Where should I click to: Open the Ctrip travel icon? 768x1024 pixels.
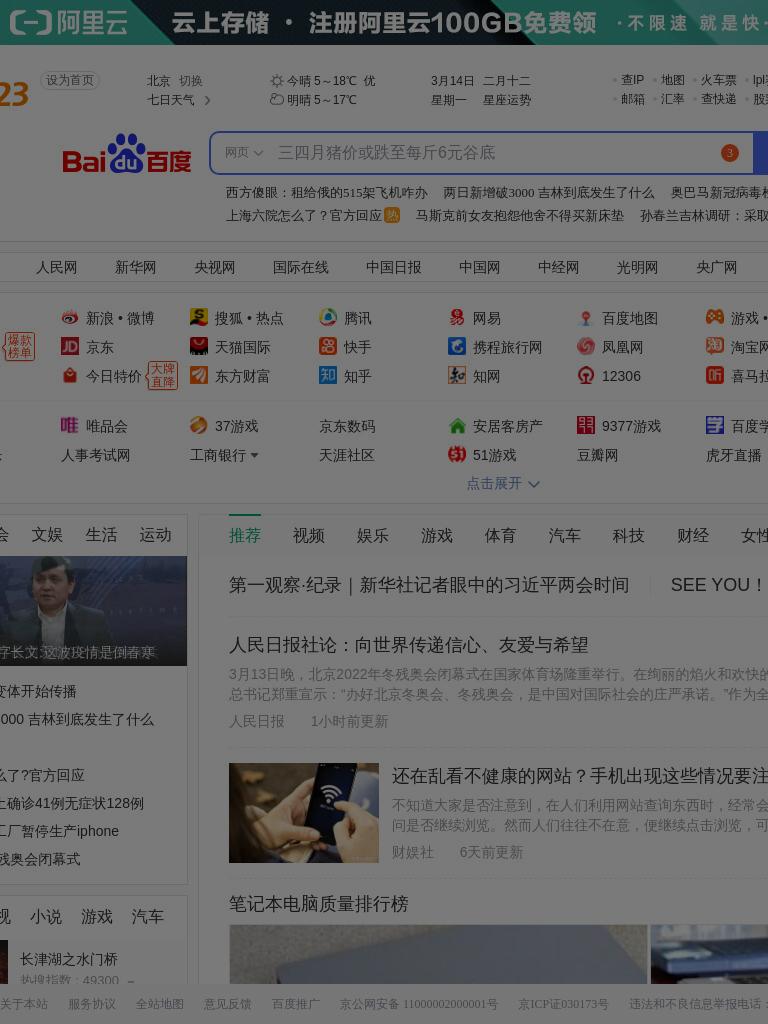[456, 346]
